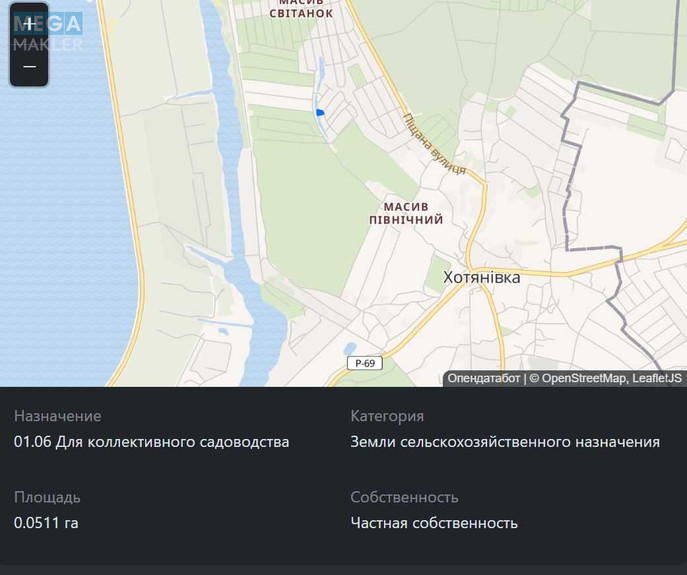Click the Назначение field label

tap(57, 416)
